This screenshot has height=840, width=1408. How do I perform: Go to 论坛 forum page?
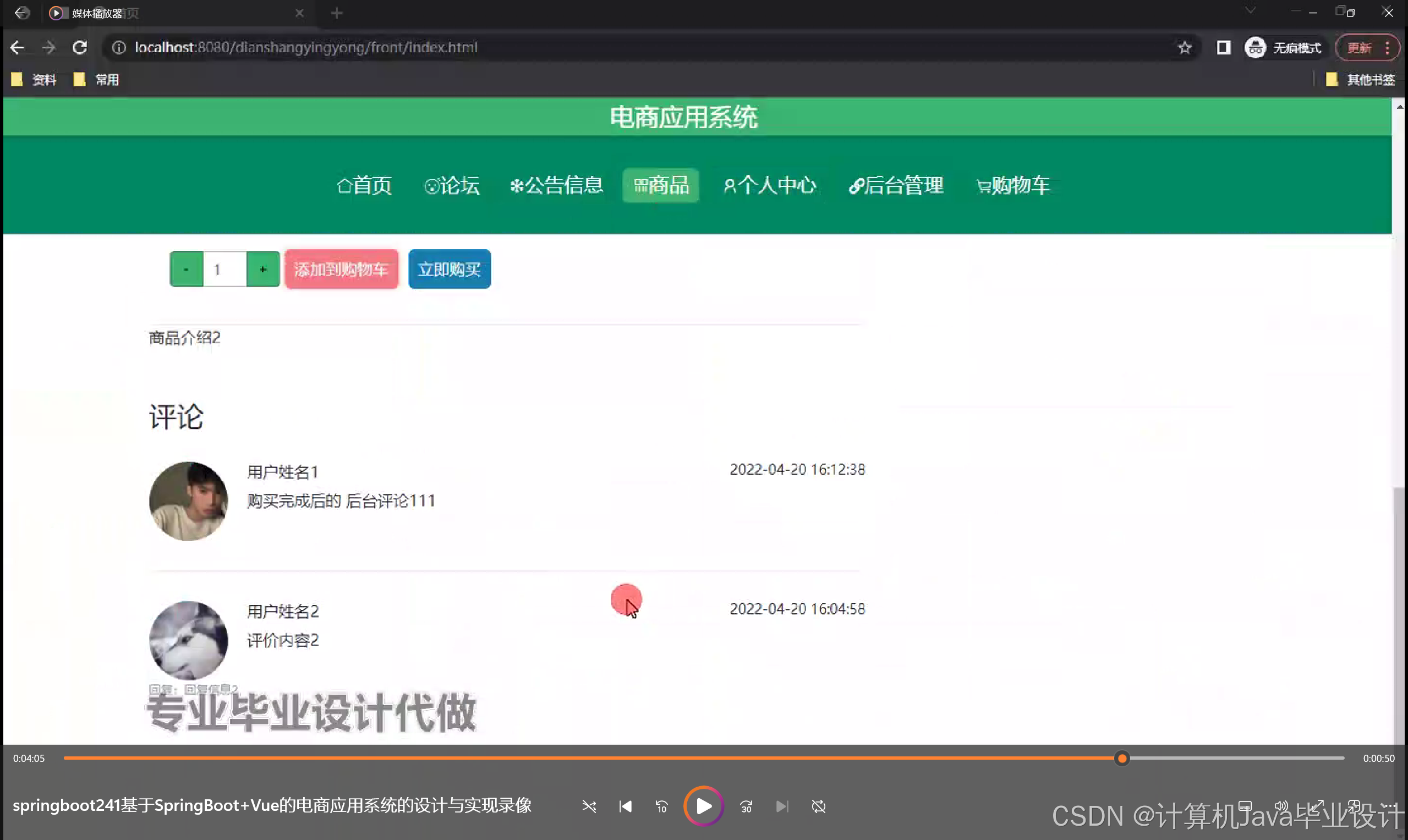pos(452,185)
